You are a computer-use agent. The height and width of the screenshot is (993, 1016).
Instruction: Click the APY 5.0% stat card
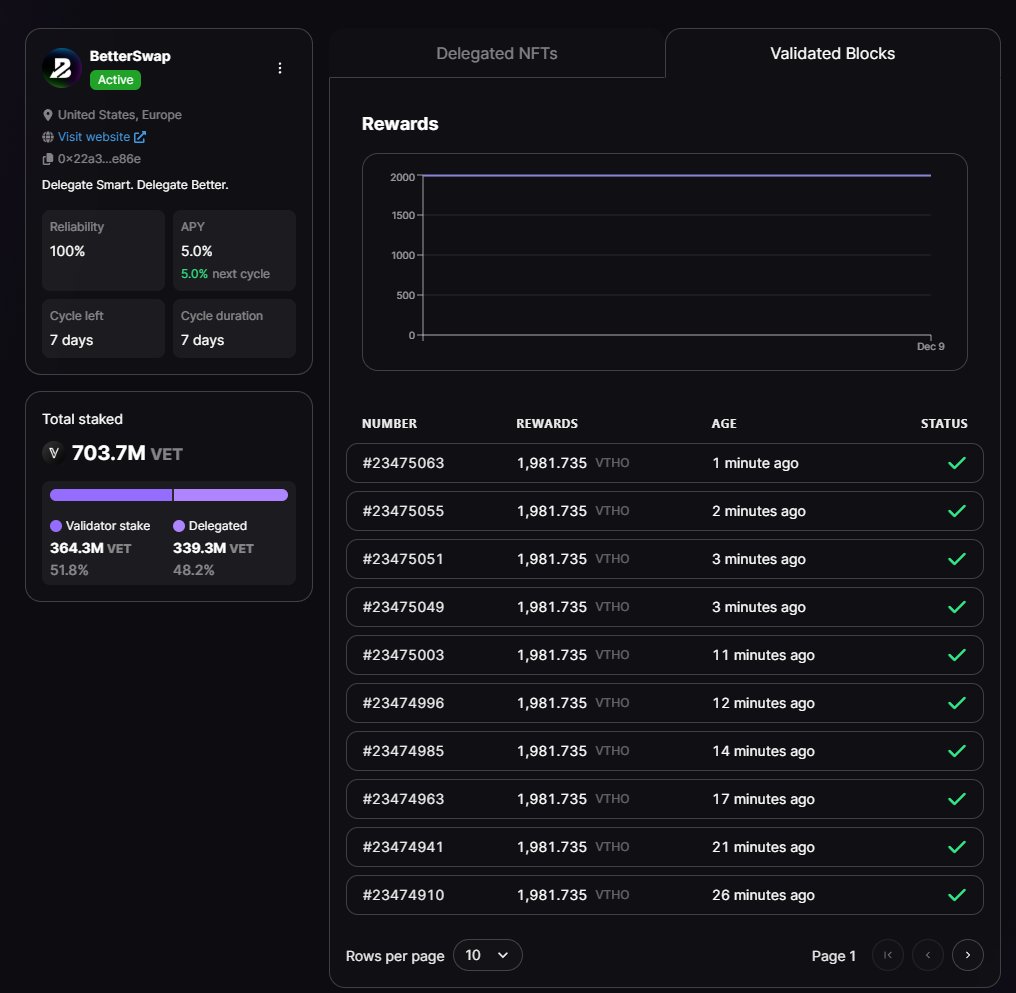point(235,250)
